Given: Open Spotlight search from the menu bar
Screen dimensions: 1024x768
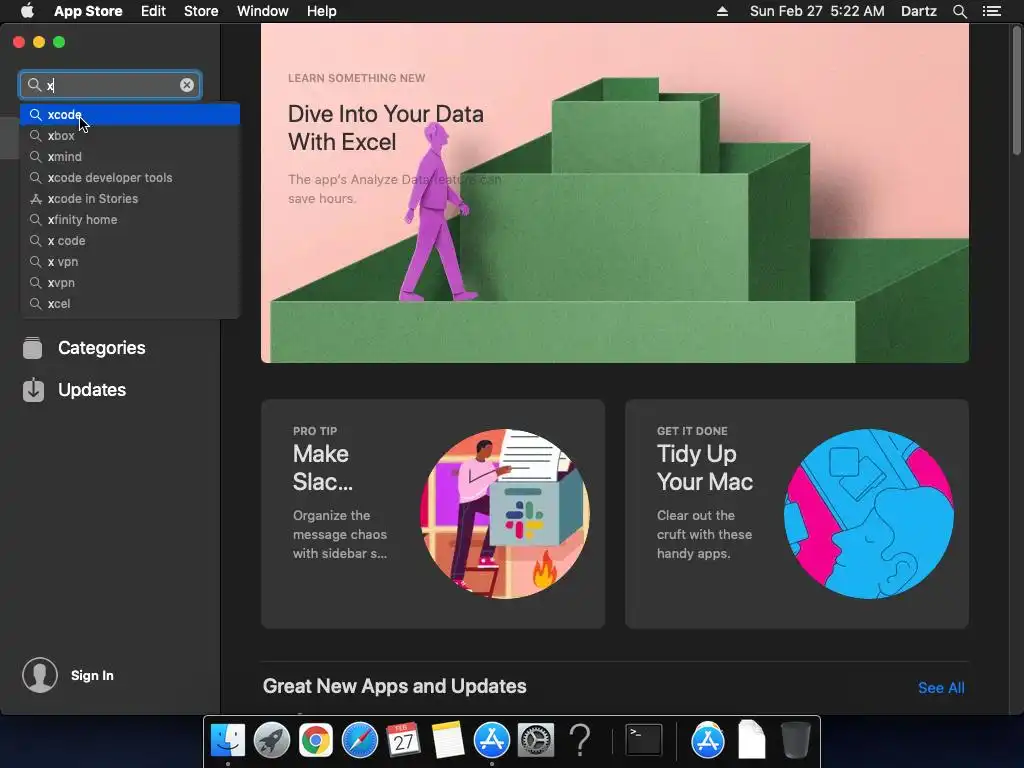Looking at the screenshot, I should coord(959,11).
